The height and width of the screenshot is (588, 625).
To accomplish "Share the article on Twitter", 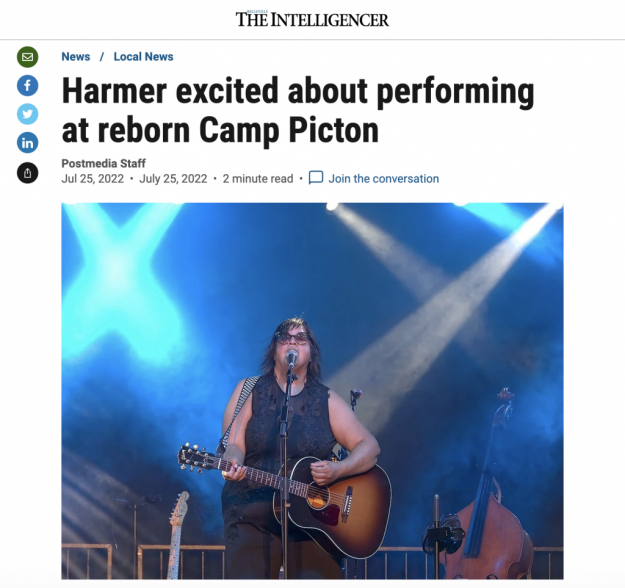I will click(x=28, y=114).
